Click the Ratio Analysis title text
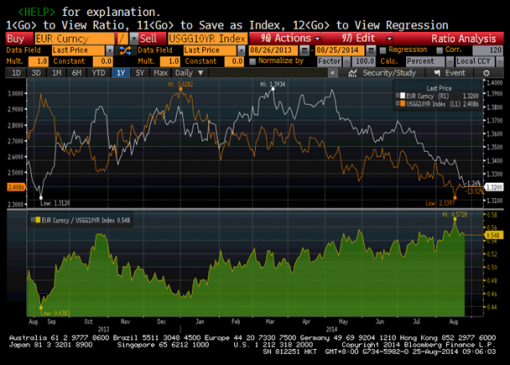510x365 pixels. click(463, 39)
